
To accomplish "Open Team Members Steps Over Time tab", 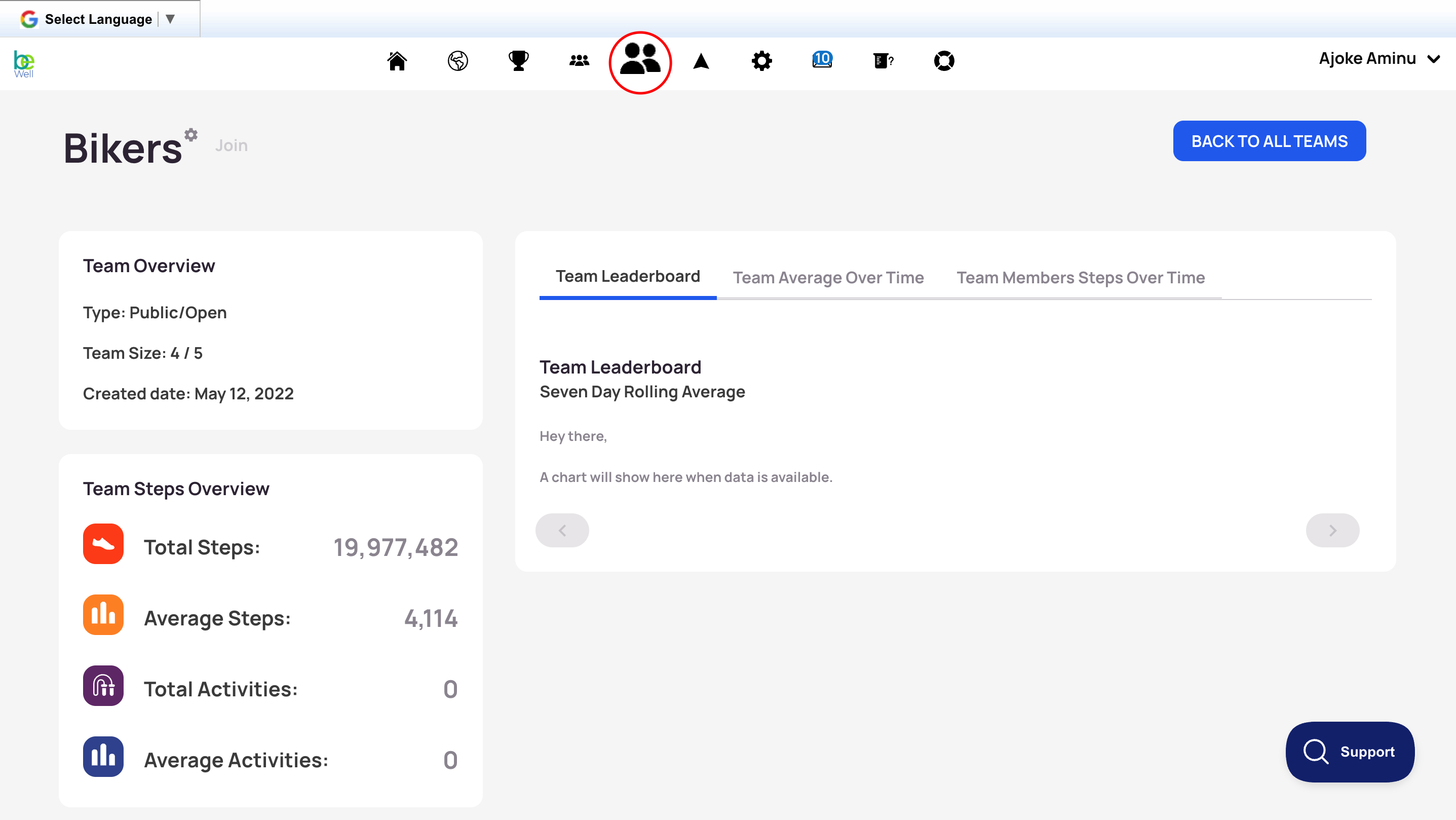I will (1080, 277).
